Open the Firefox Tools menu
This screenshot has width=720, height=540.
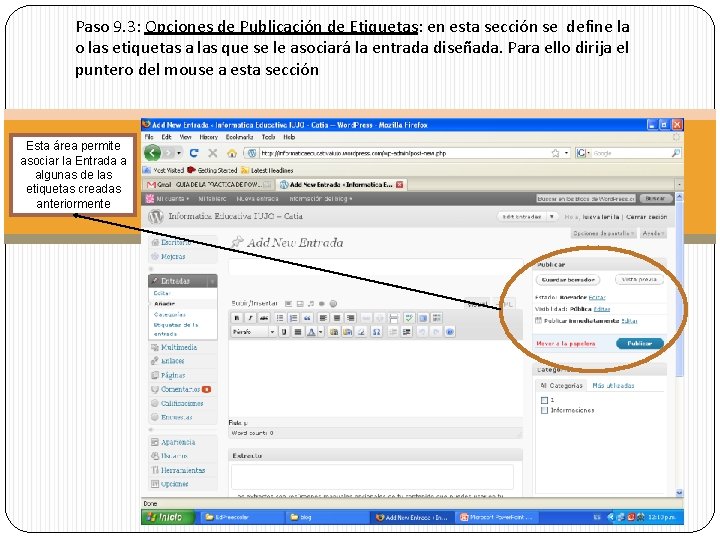[x=269, y=137]
